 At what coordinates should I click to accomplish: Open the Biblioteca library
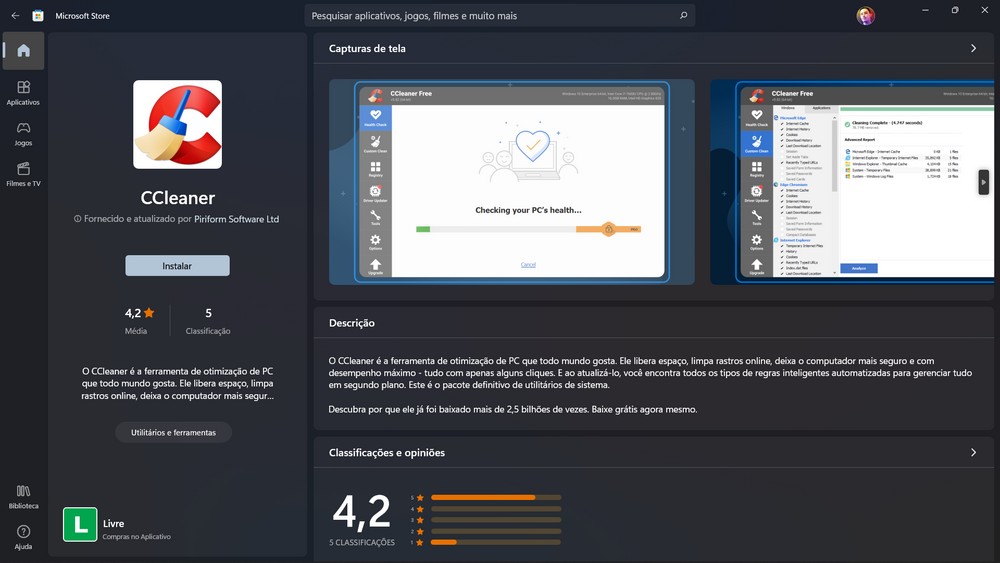coord(23,496)
